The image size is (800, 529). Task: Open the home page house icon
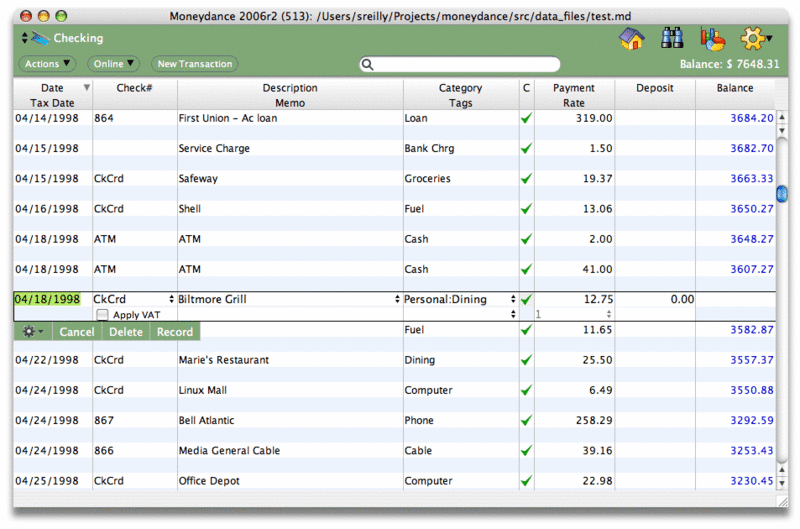coord(632,39)
